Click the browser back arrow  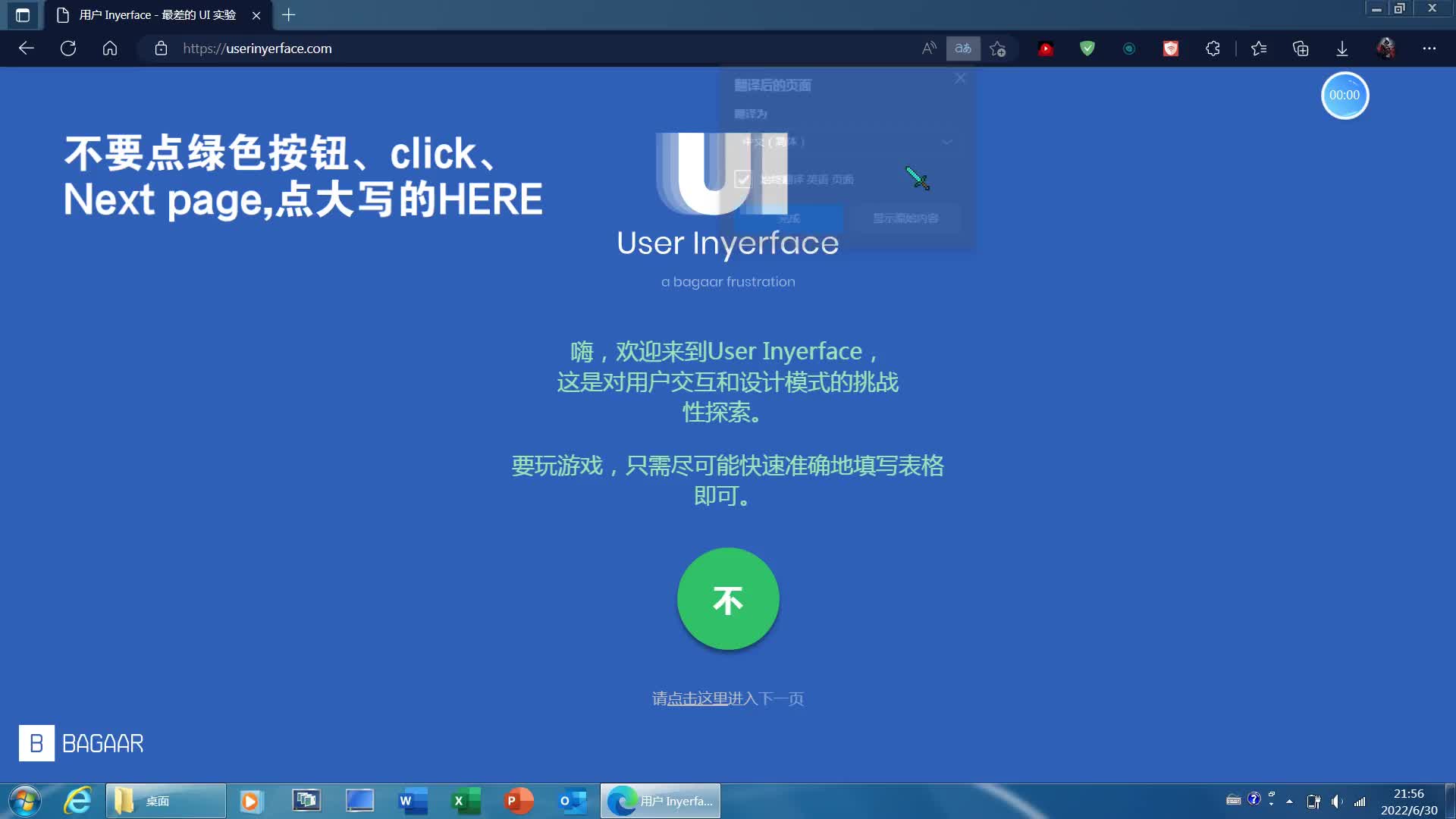[x=27, y=49]
